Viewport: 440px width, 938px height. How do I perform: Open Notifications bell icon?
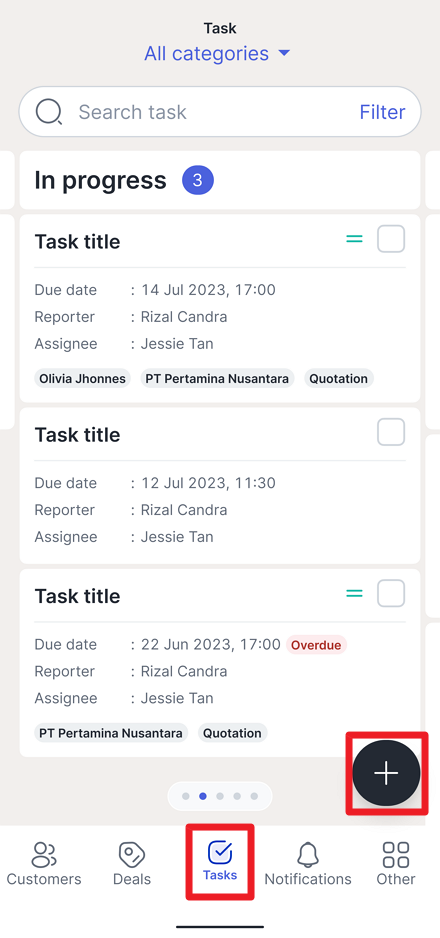click(308, 854)
